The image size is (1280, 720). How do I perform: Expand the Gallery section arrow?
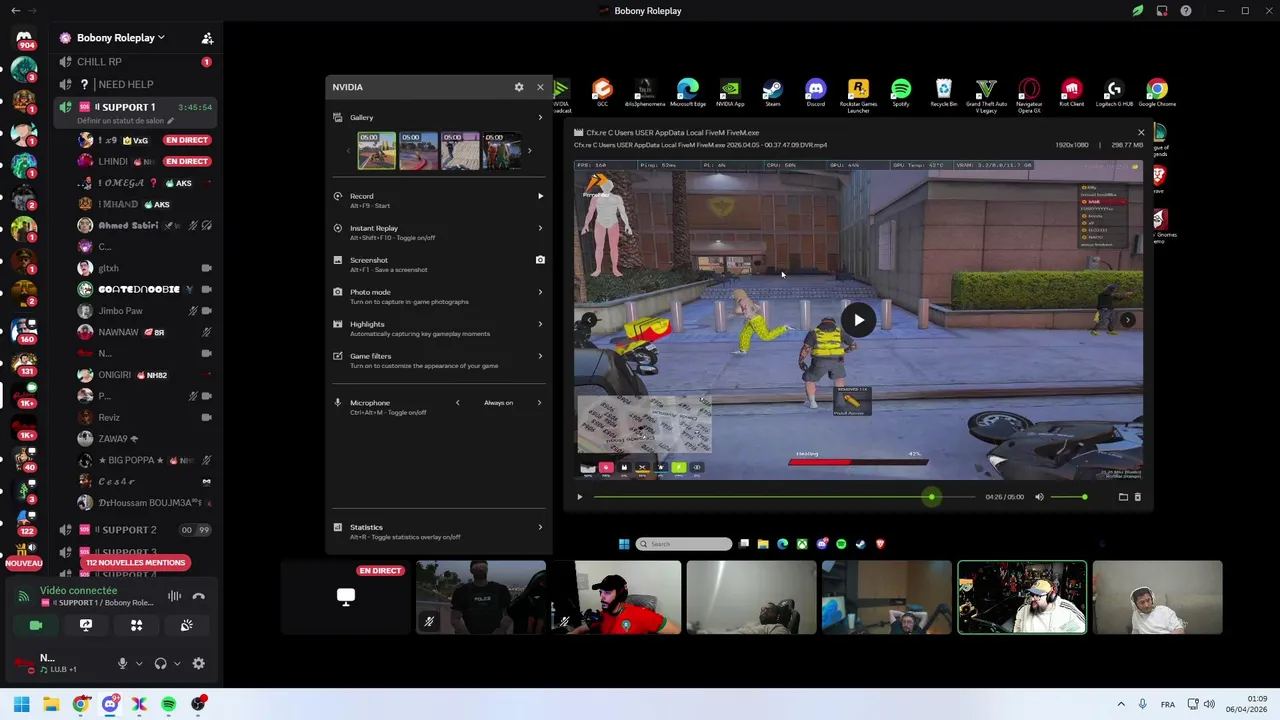[x=540, y=117]
